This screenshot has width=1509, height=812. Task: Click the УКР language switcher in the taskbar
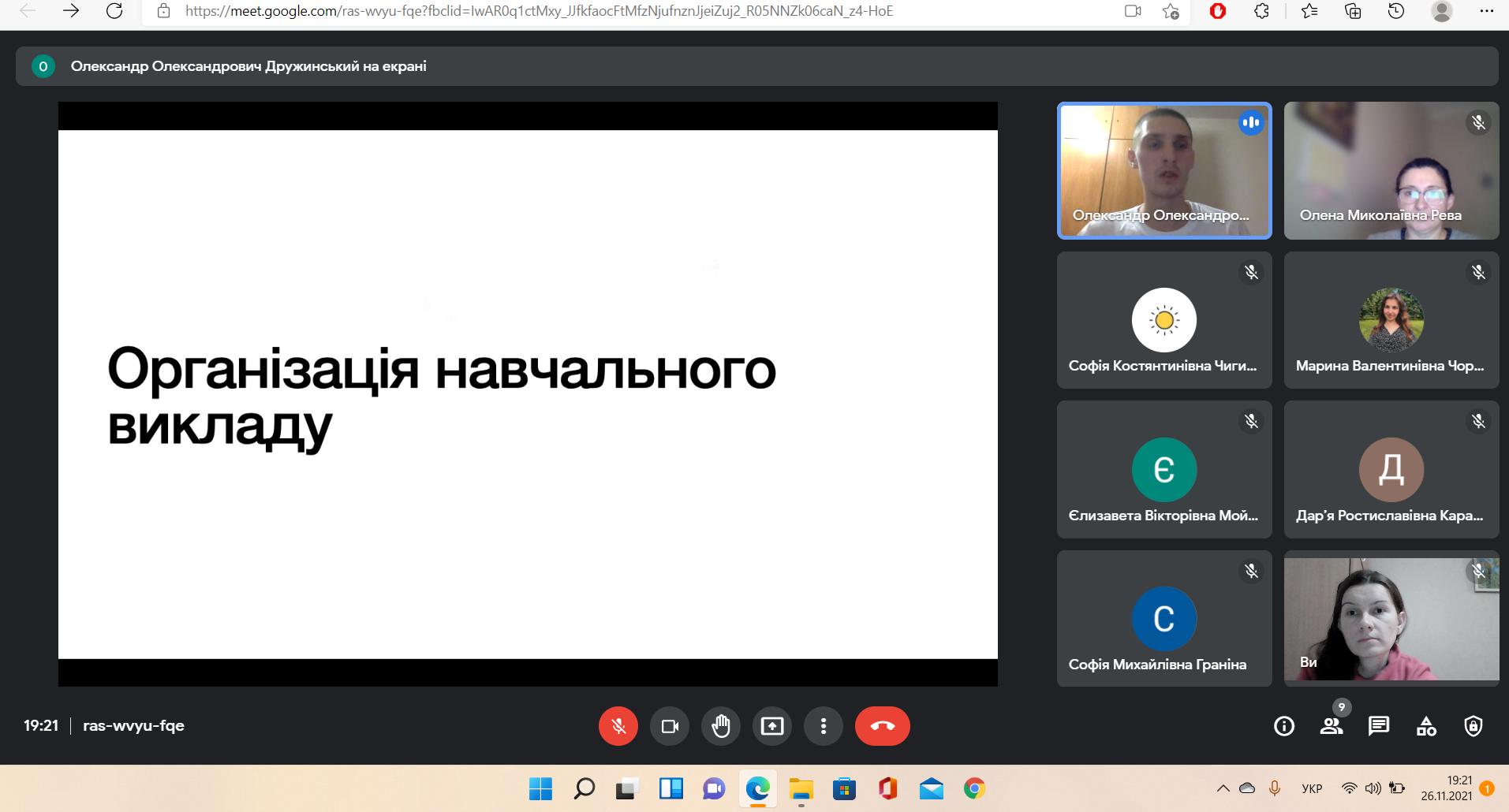tap(1312, 788)
